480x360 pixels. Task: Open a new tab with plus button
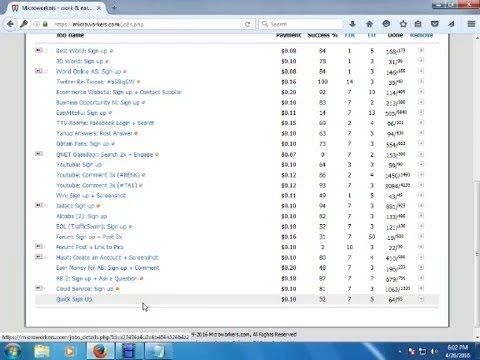(114, 8)
